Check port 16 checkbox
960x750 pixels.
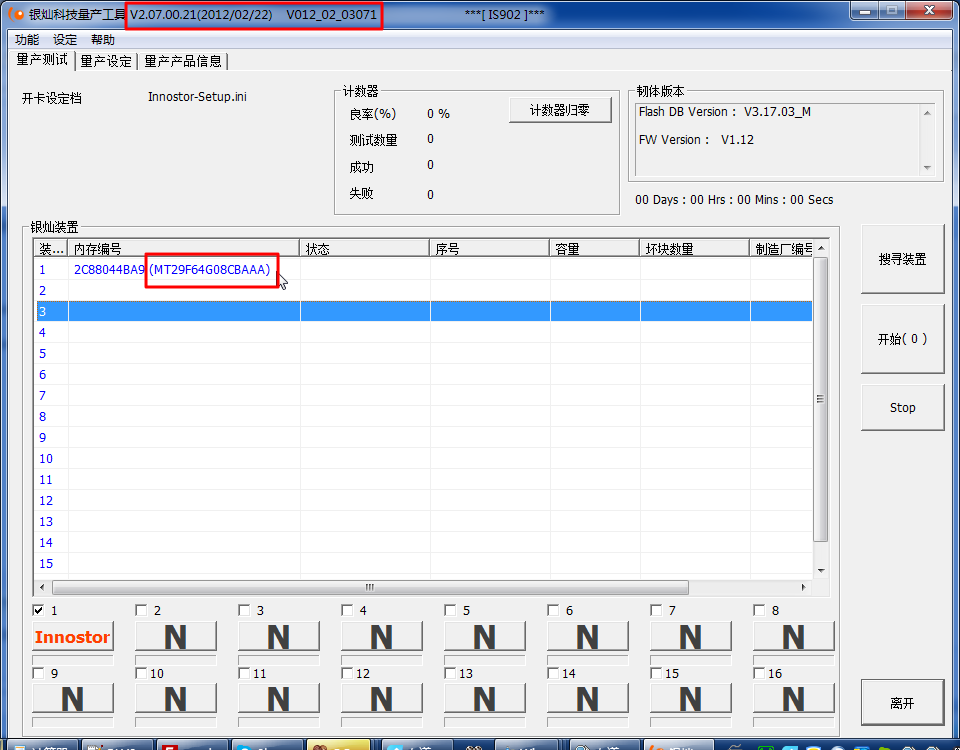point(759,673)
